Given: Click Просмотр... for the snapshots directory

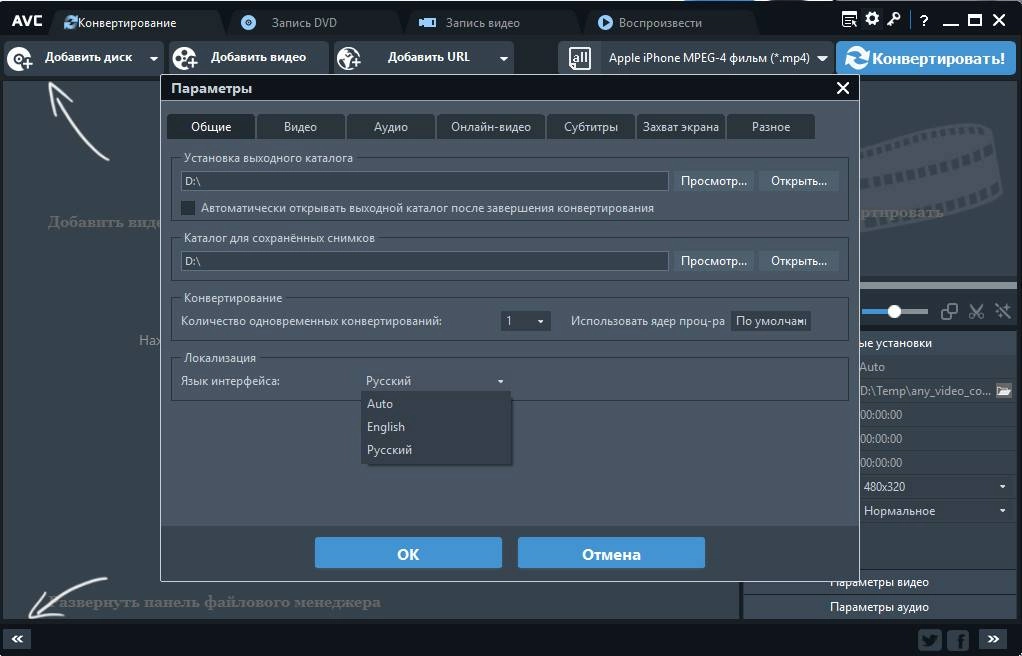Looking at the screenshot, I should (x=714, y=261).
